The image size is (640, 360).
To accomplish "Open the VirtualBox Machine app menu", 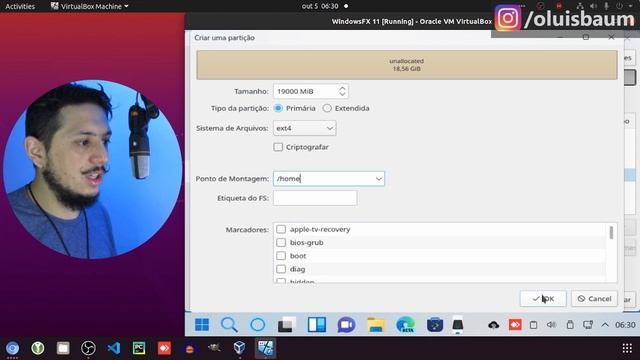I will [x=89, y=6].
